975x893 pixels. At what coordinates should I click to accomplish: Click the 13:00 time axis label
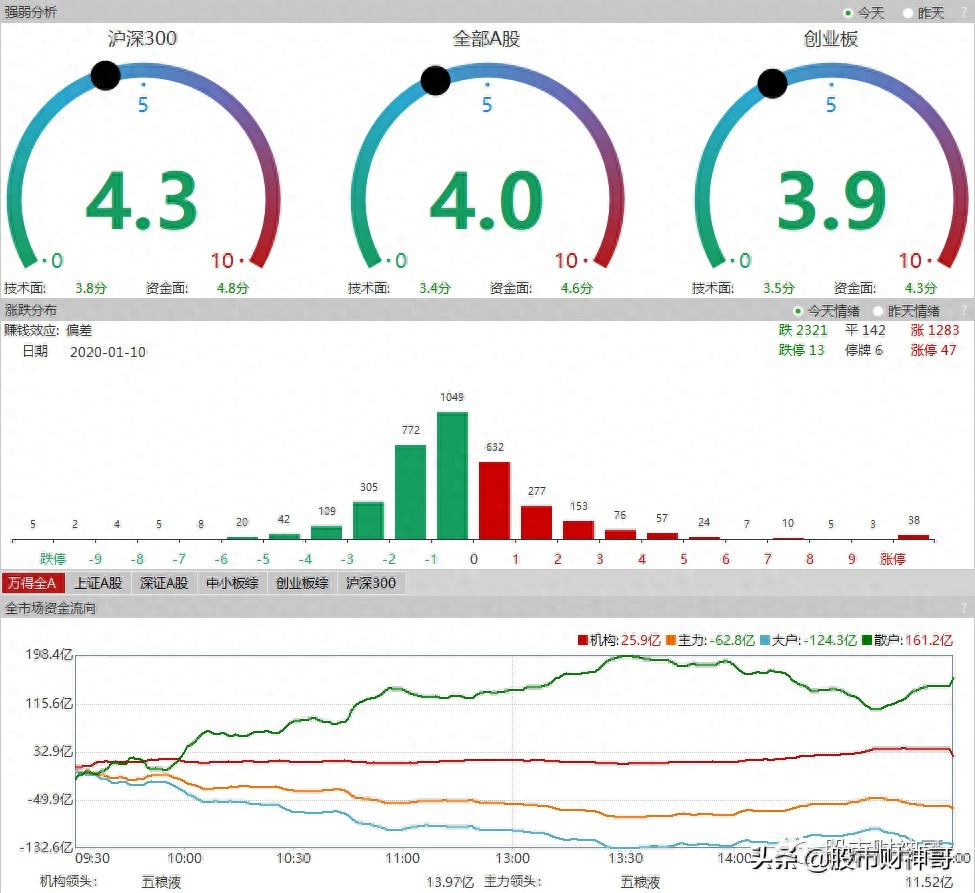512,858
